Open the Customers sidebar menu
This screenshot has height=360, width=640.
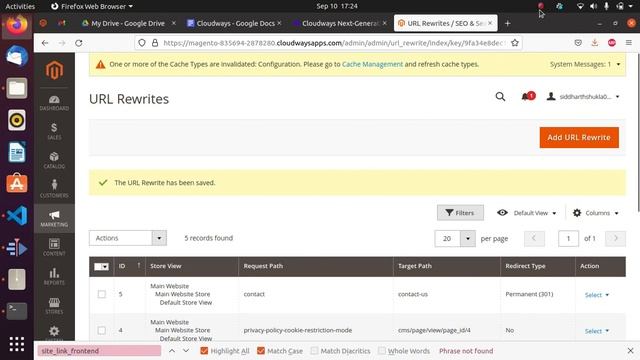point(54,189)
